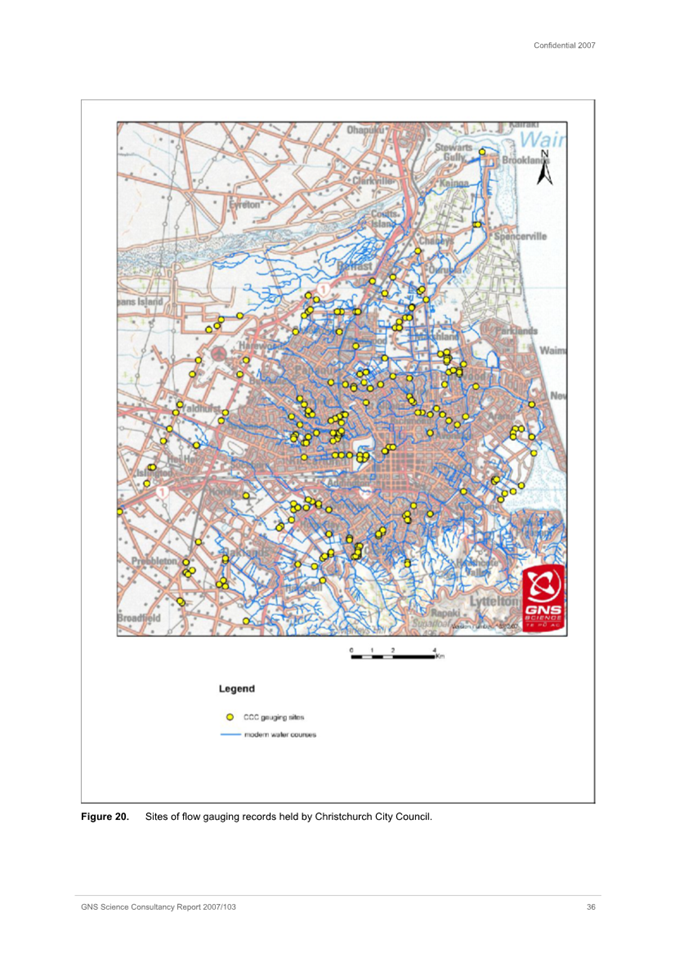Select the 'CCC gauging sites' legend label
675x955 pixels.
point(274,717)
